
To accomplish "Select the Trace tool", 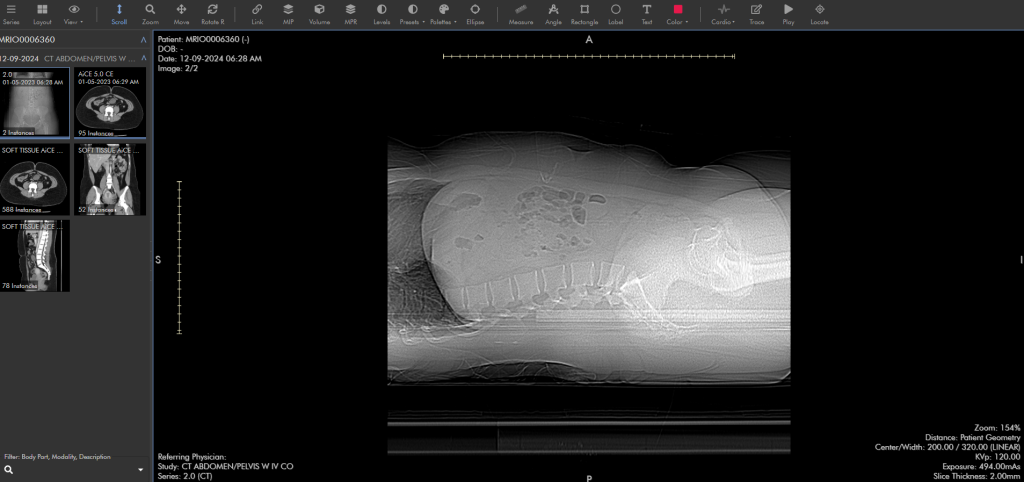I will coord(756,14).
